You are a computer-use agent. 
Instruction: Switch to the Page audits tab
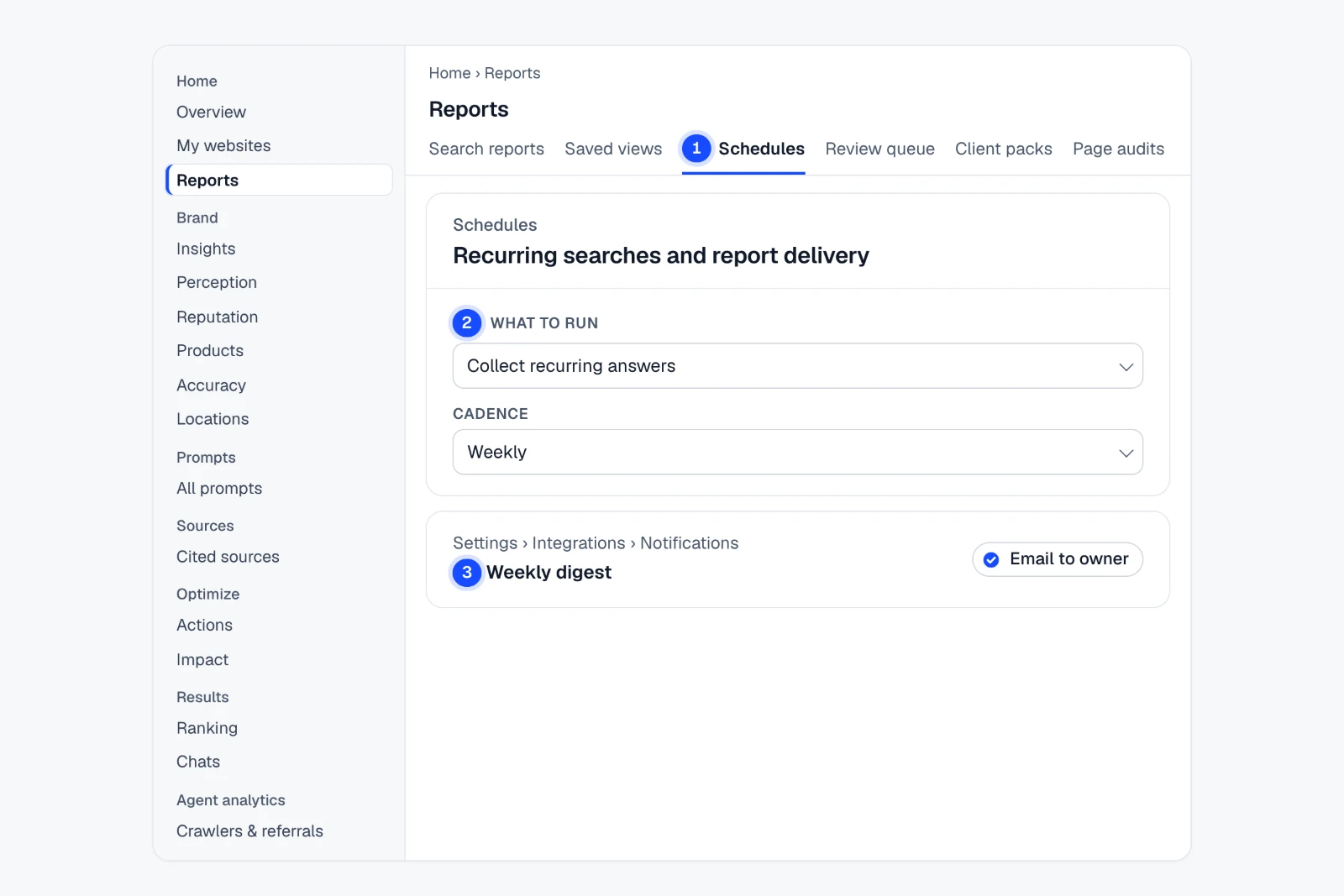tap(1118, 149)
